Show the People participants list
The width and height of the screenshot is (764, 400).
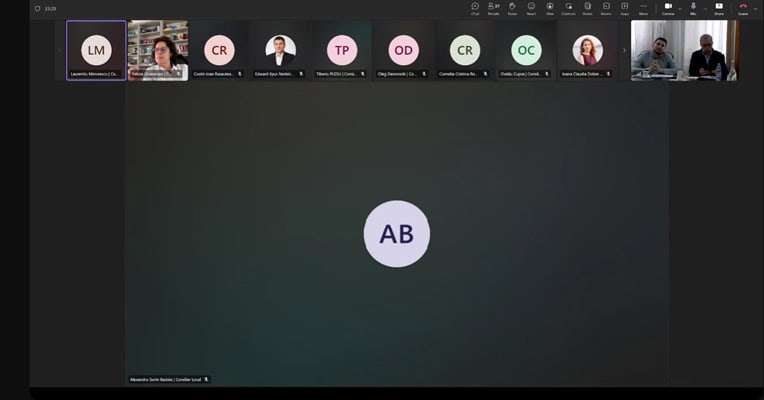[x=494, y=8]
